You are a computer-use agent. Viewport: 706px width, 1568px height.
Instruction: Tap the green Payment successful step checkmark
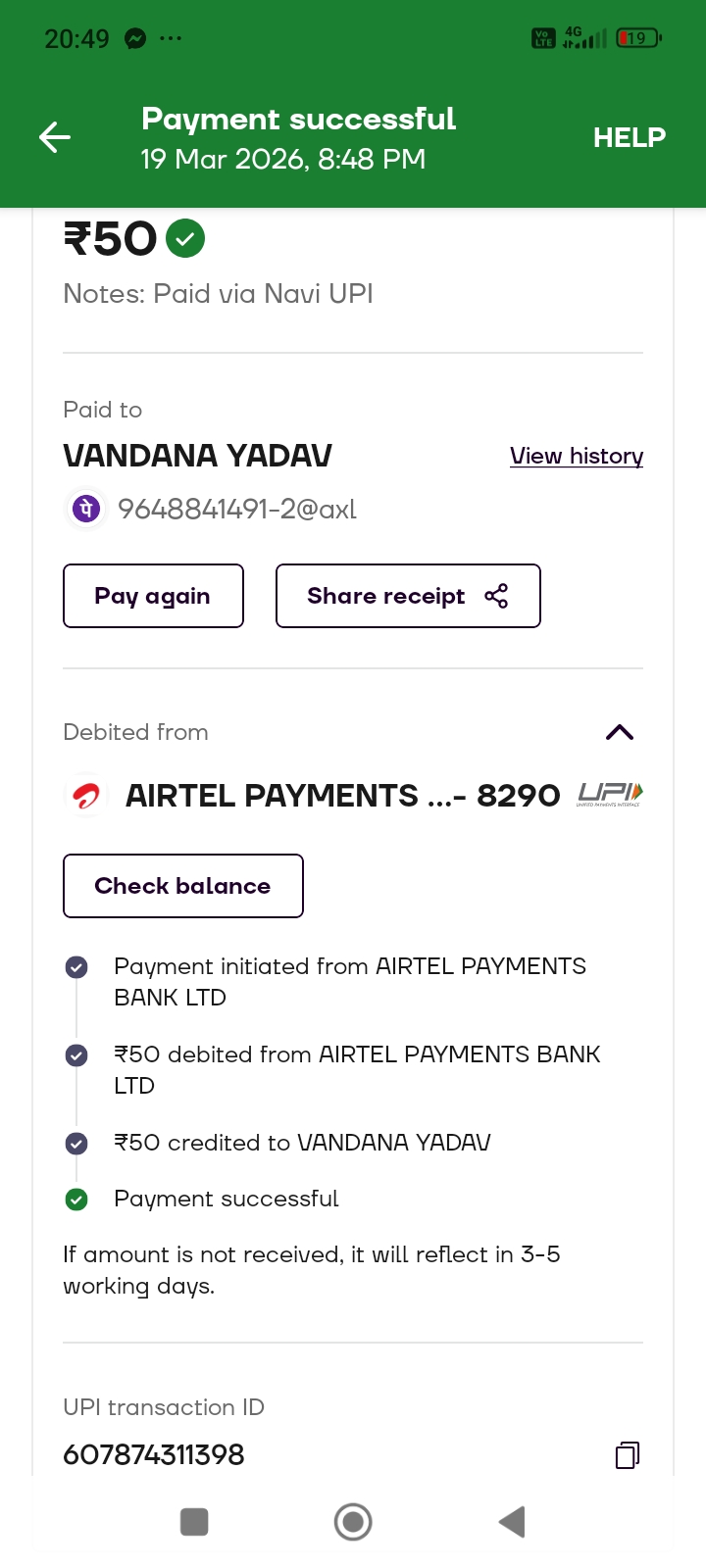tap(76, 1199)
